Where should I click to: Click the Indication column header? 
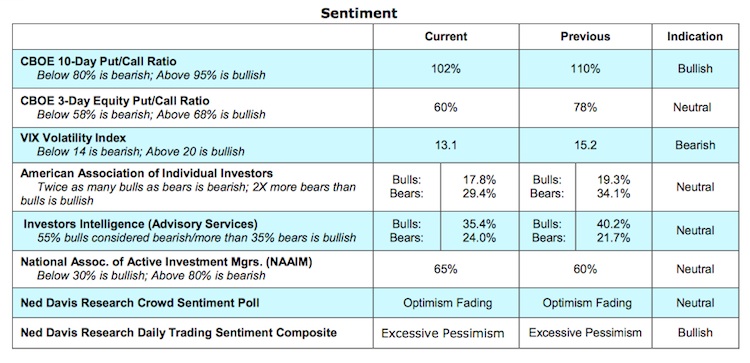pyautogui.click(x=695, y=37)
